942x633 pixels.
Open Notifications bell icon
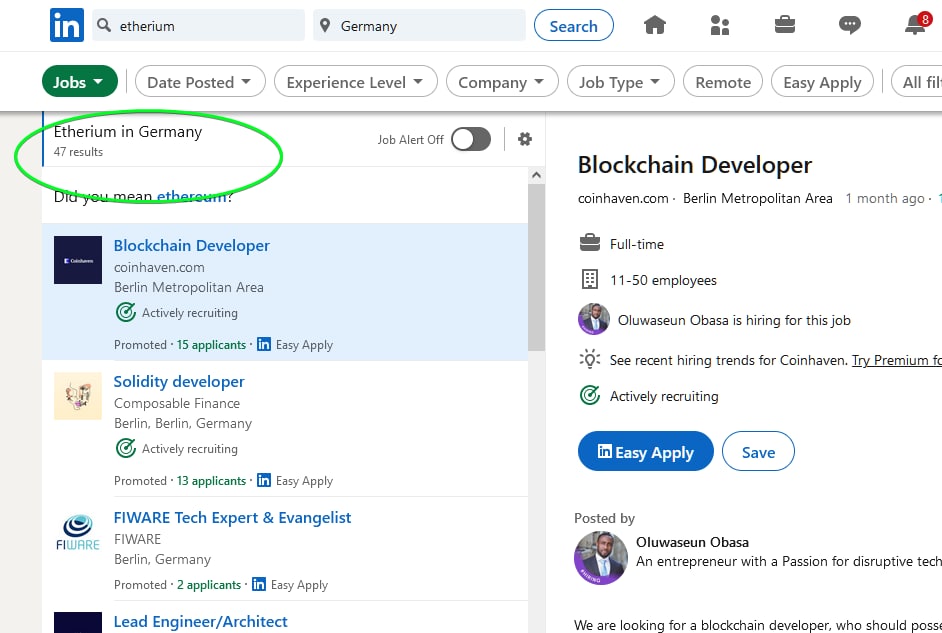point(916,25)
